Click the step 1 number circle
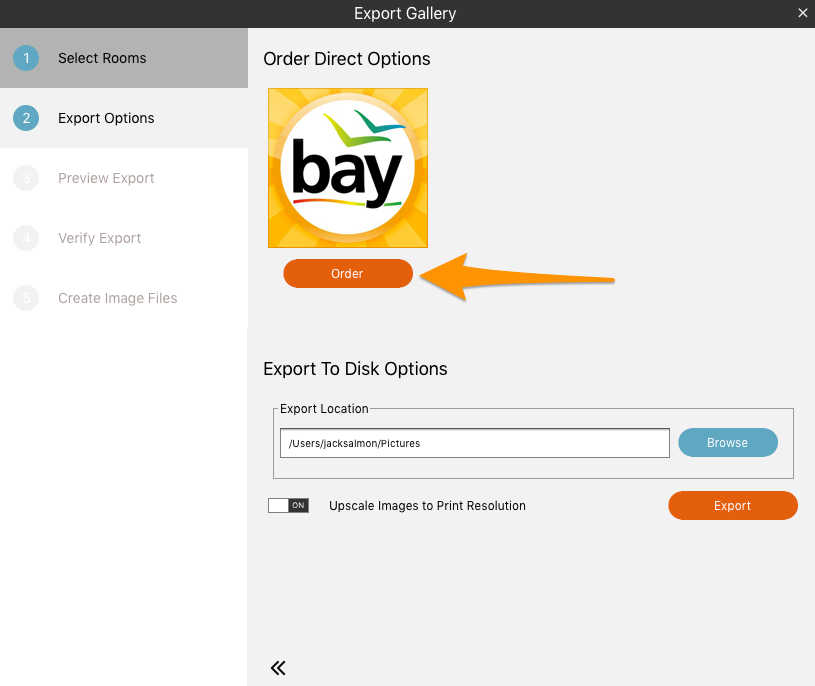Image resolution: width=815 pixels, height=686 pixels. (x=26, y=58)
